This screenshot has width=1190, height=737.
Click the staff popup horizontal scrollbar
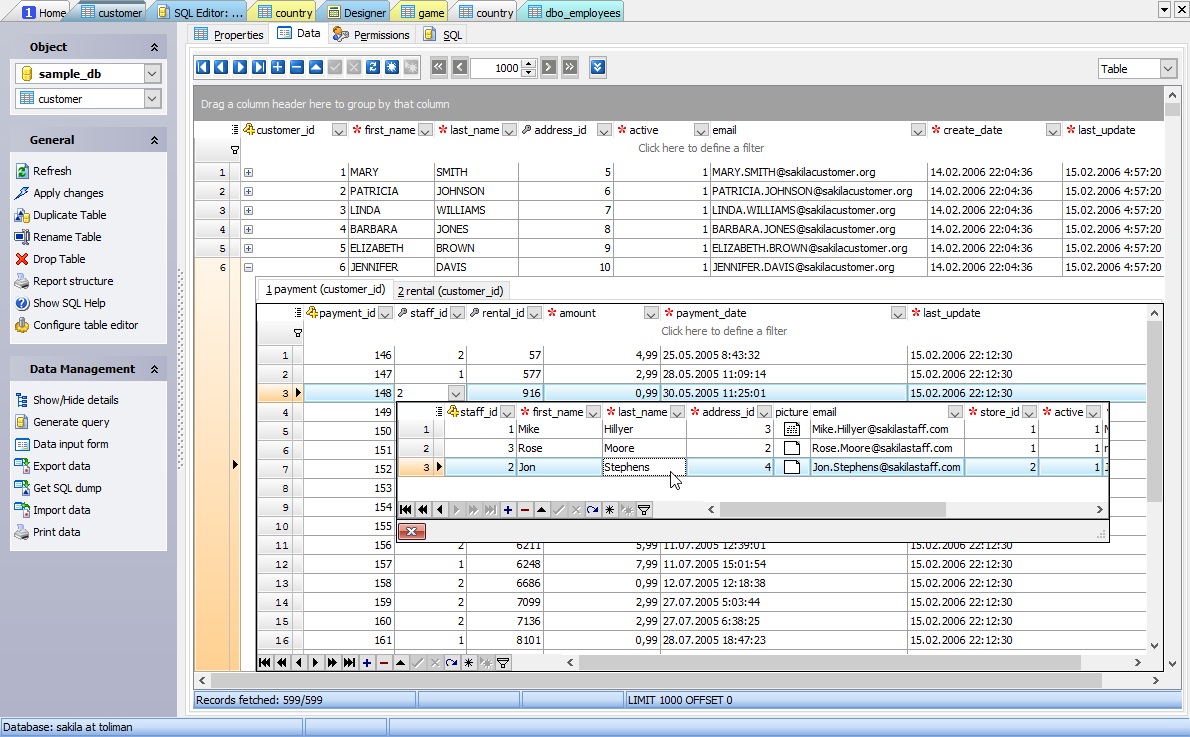coord(830,510)
